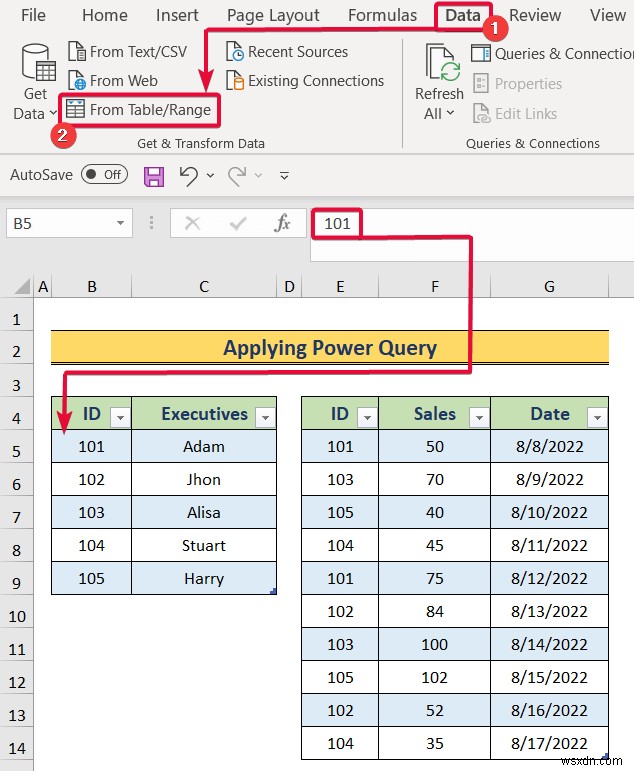Open the File tab
Screen dimensions: 634x771
[x=33, y=15]
